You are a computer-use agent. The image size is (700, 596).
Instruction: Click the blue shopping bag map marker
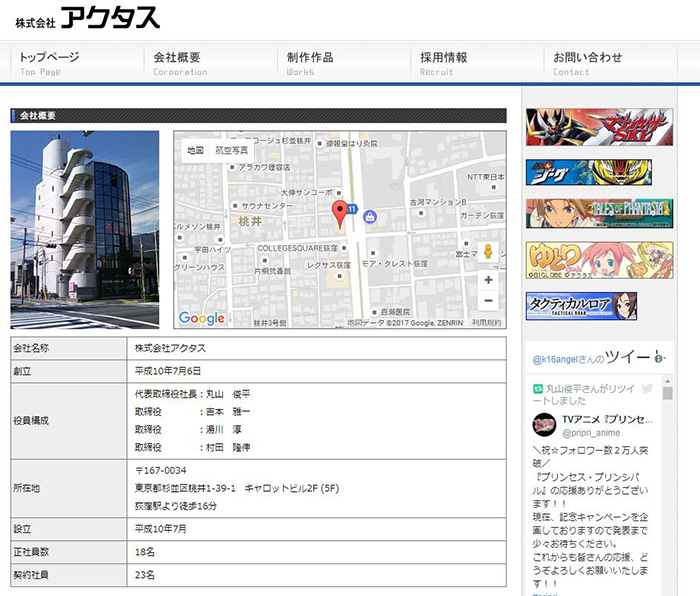[x=370, y=215]
